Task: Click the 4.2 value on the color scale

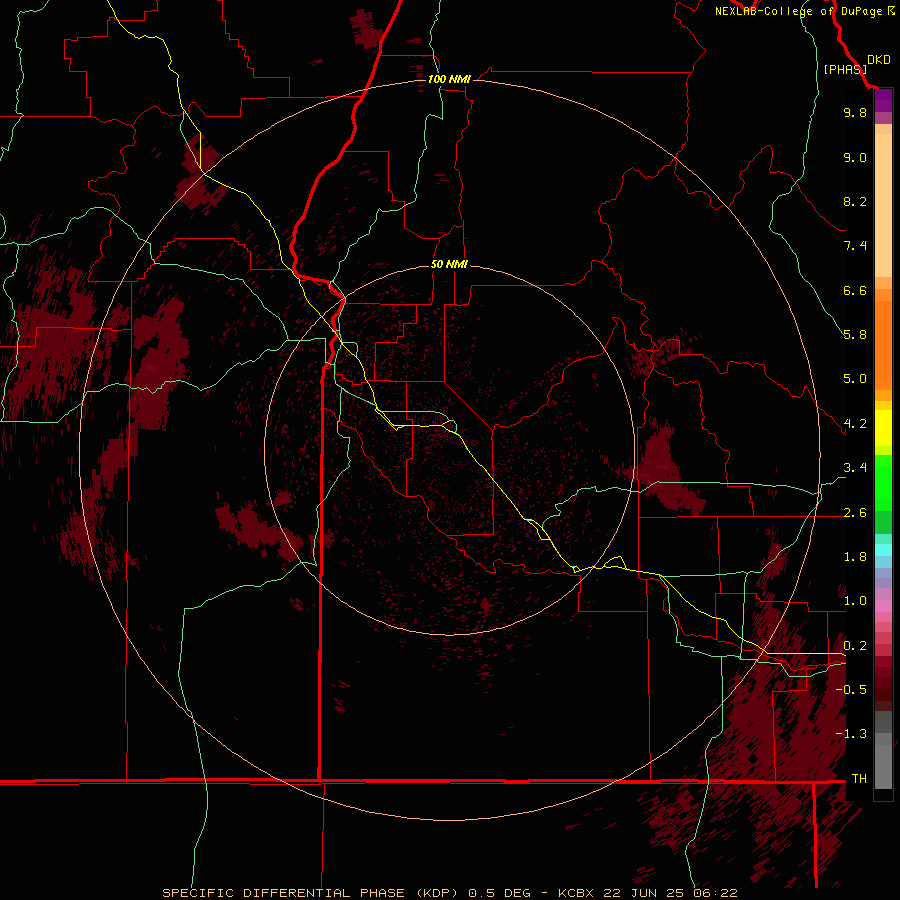Action: 855,424
